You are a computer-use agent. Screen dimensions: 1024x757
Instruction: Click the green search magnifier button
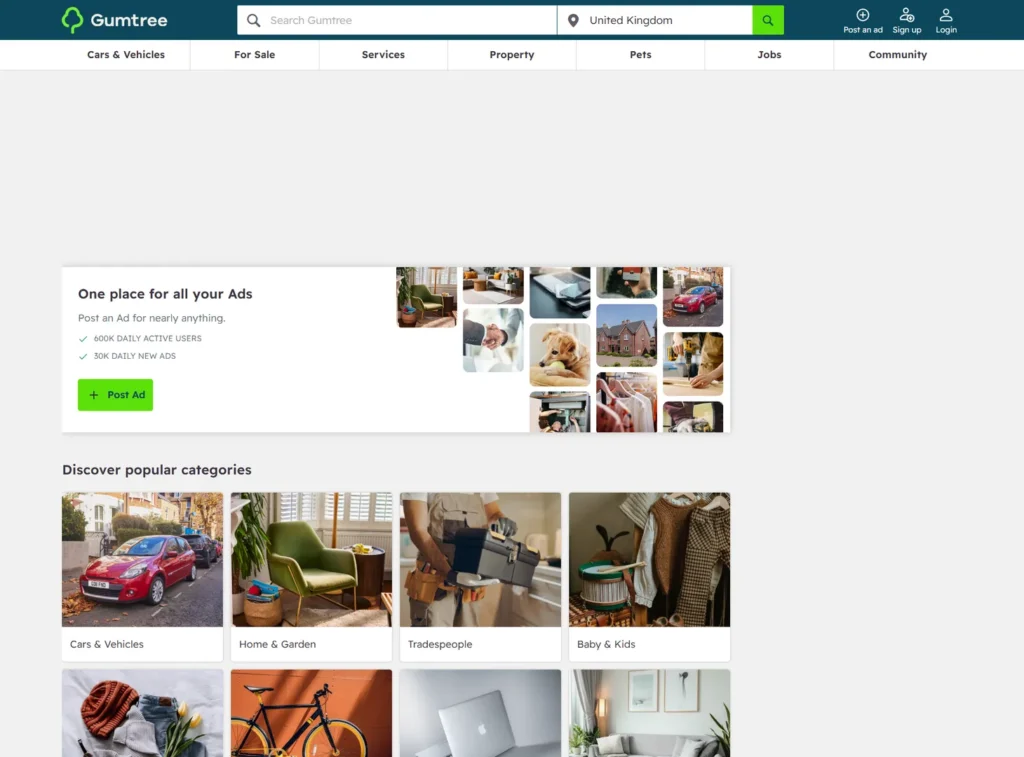pos(768,20)
